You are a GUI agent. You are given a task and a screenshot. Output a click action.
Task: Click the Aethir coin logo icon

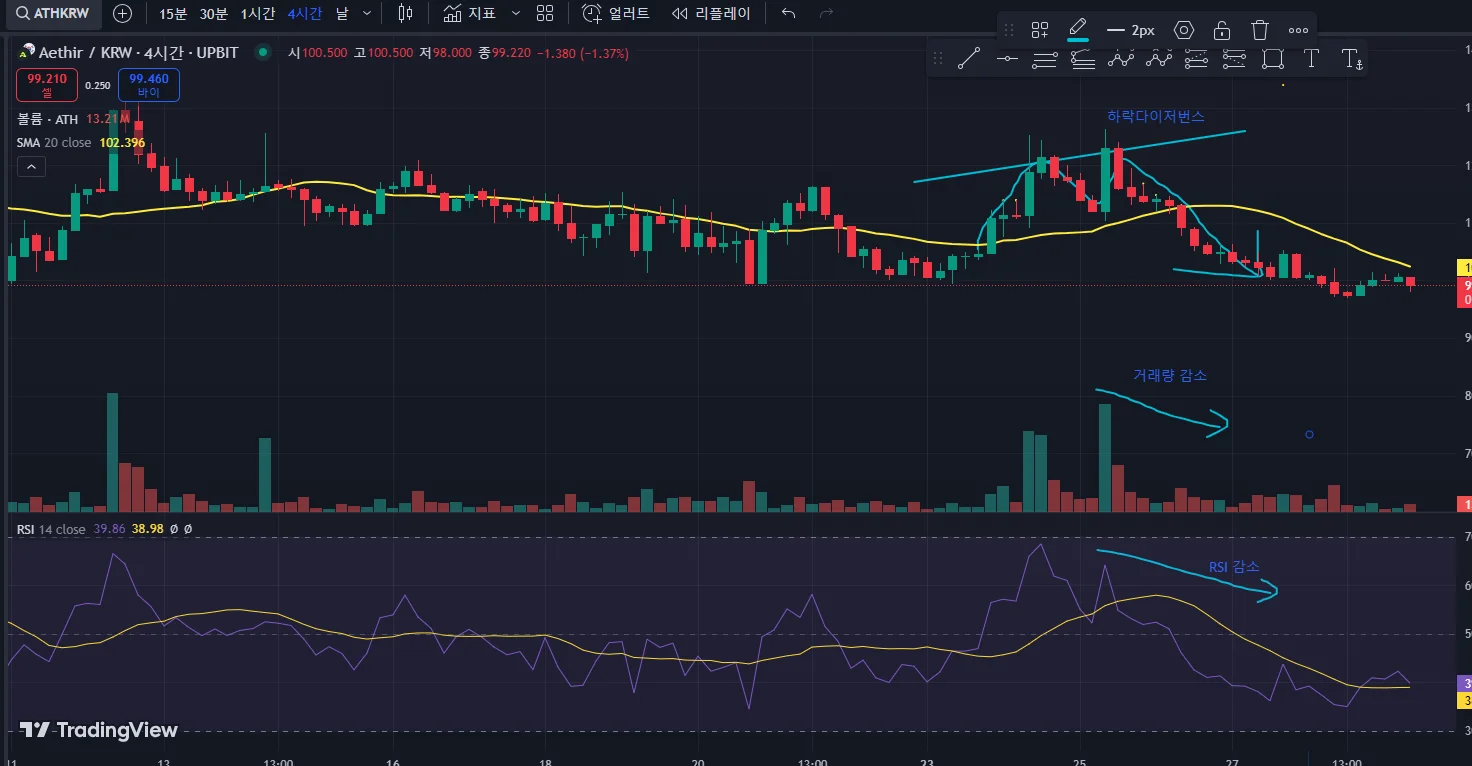tap(25, 52)
